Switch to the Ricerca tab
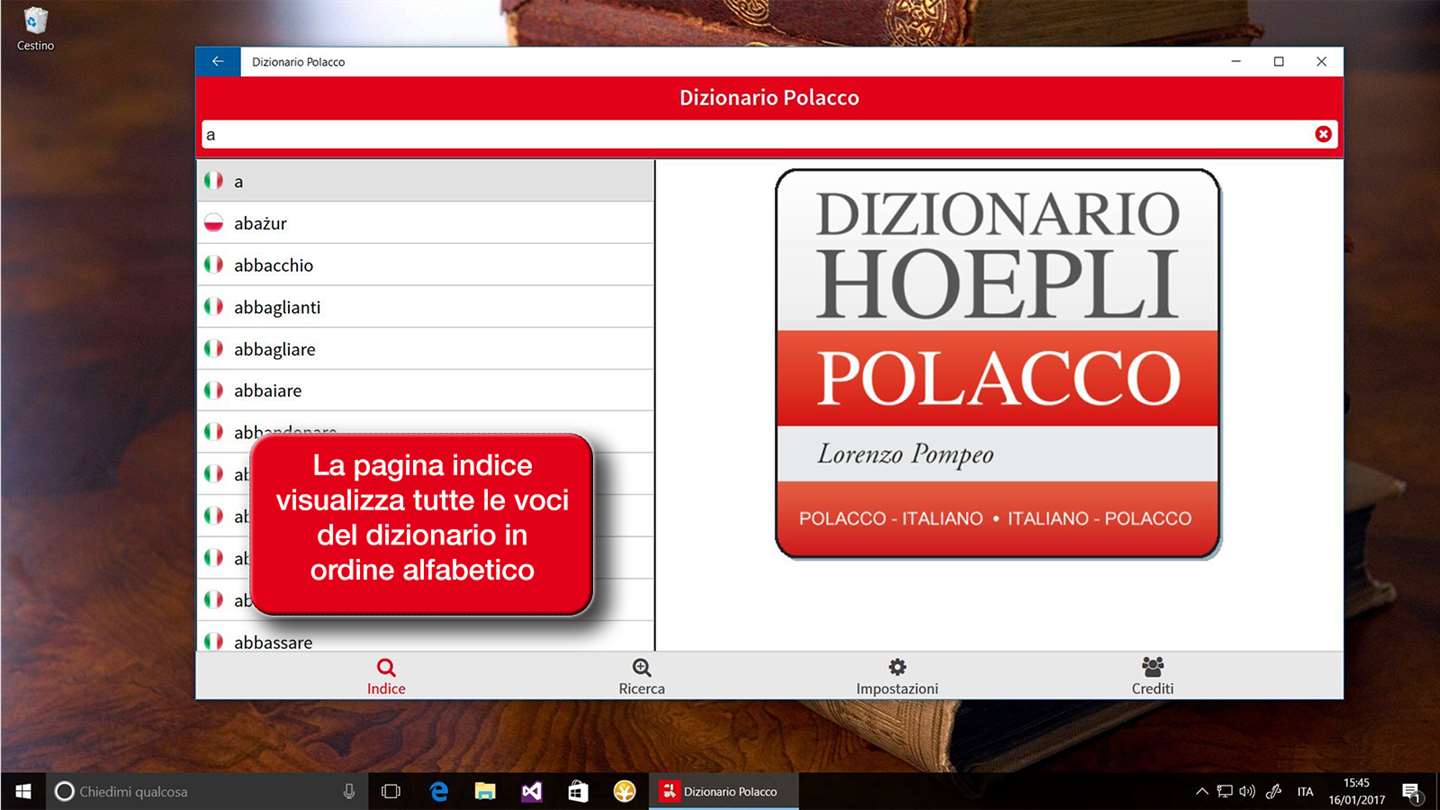 [642, 677]
